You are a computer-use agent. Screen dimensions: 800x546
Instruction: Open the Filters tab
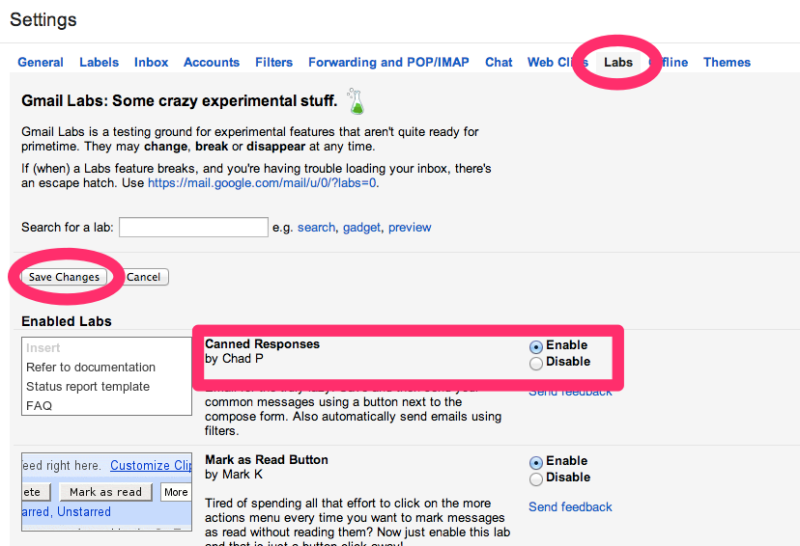(274, 62)
